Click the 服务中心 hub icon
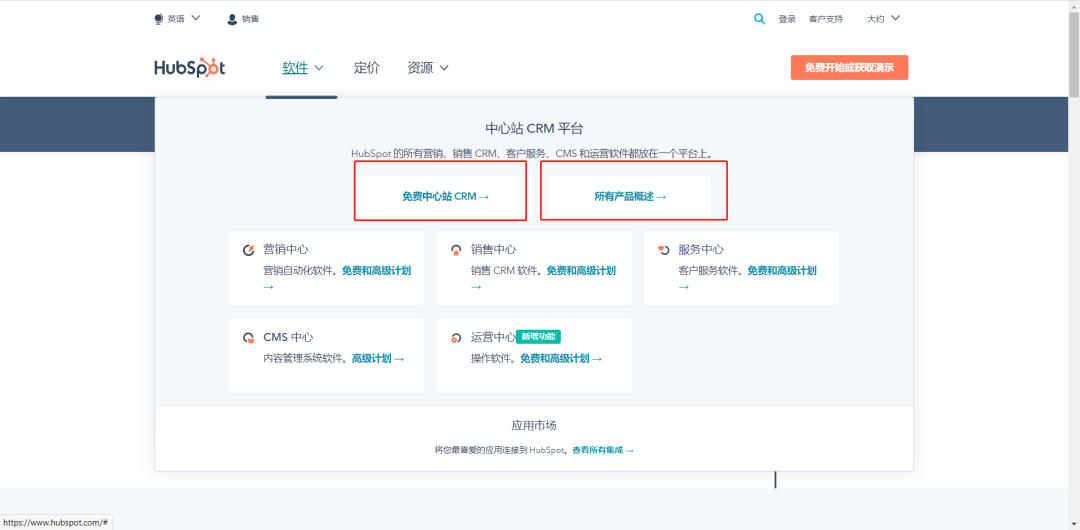The image size is (1080, 530). pos(663,249)
